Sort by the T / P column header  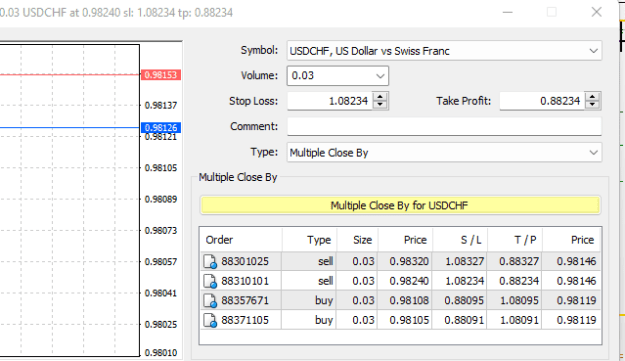[515, 240]
